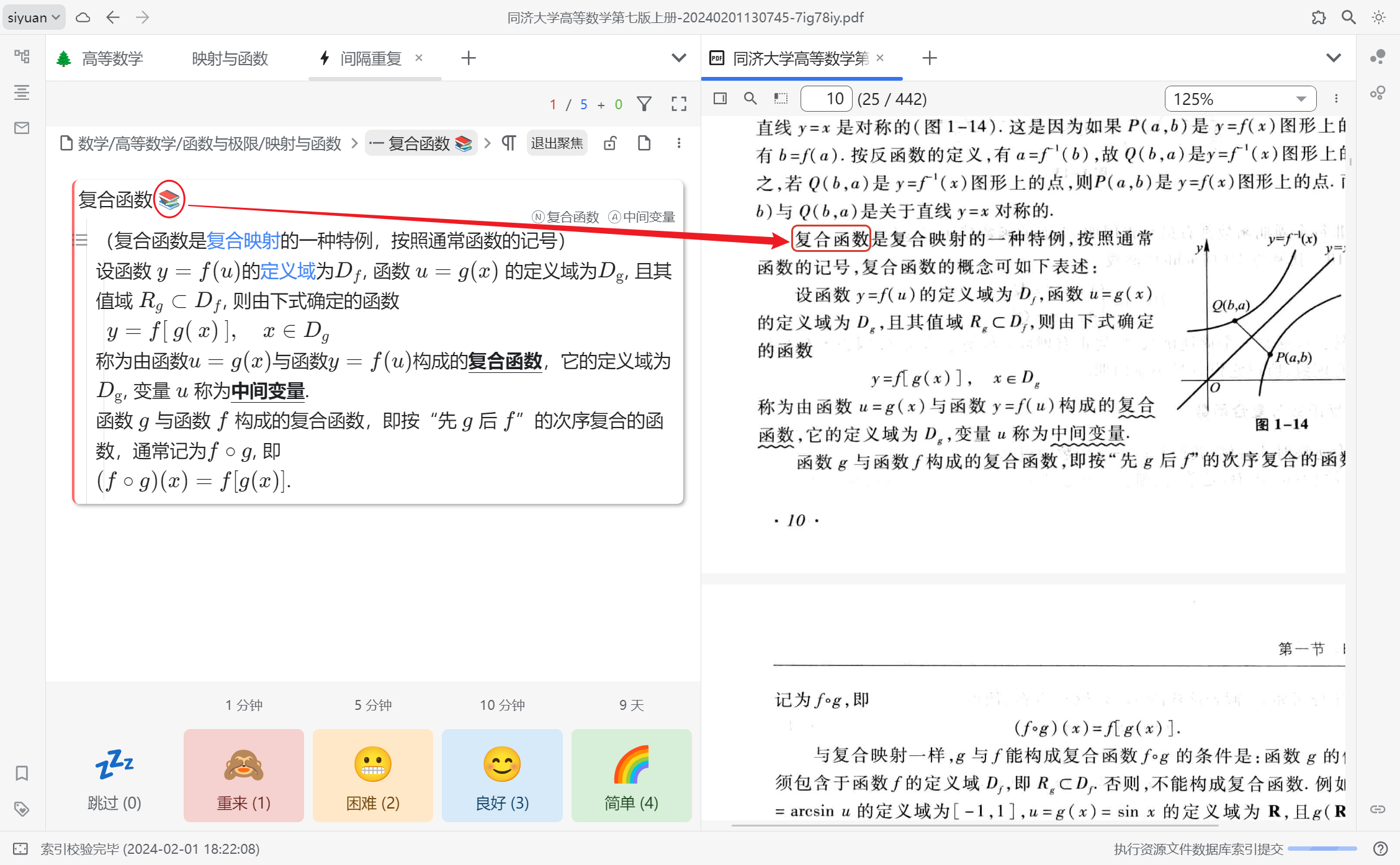Click the indexing progress bar
1400x865 pixels.
pyautogui.click(x=1322, y=849)
